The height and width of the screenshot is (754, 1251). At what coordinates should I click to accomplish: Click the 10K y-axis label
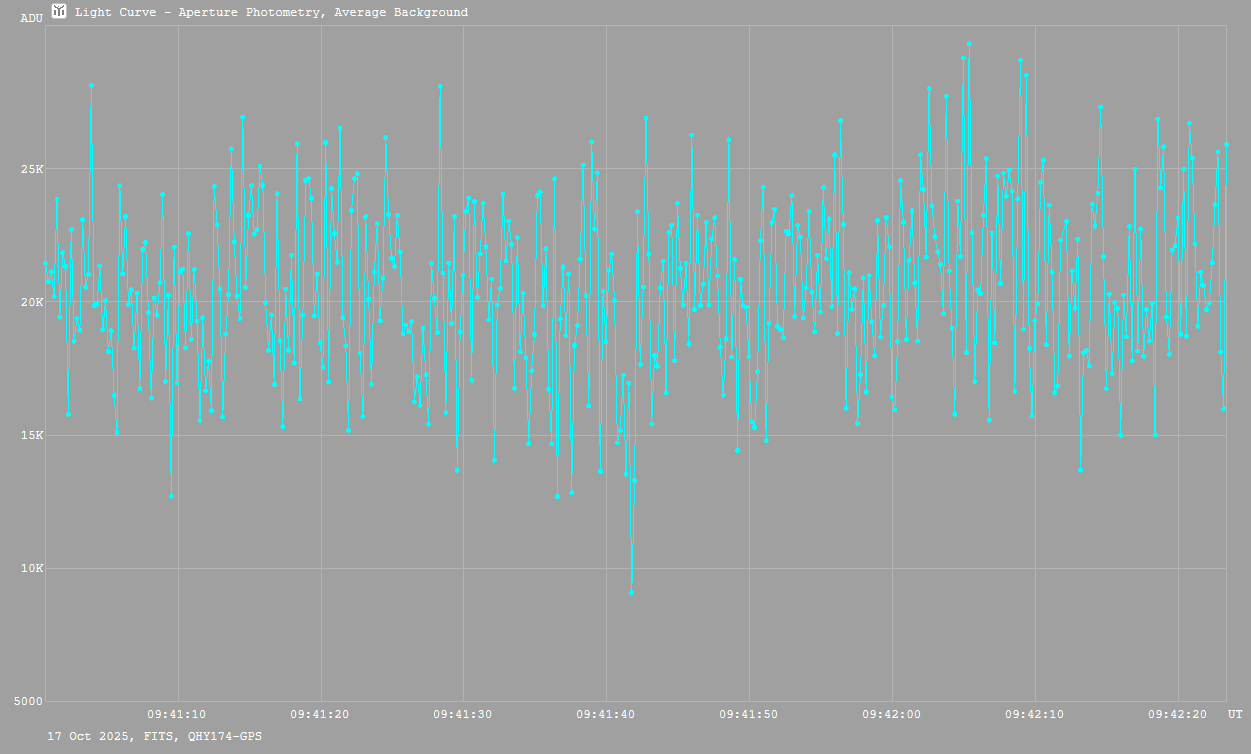pyautogui.click(x=33, y=569)
